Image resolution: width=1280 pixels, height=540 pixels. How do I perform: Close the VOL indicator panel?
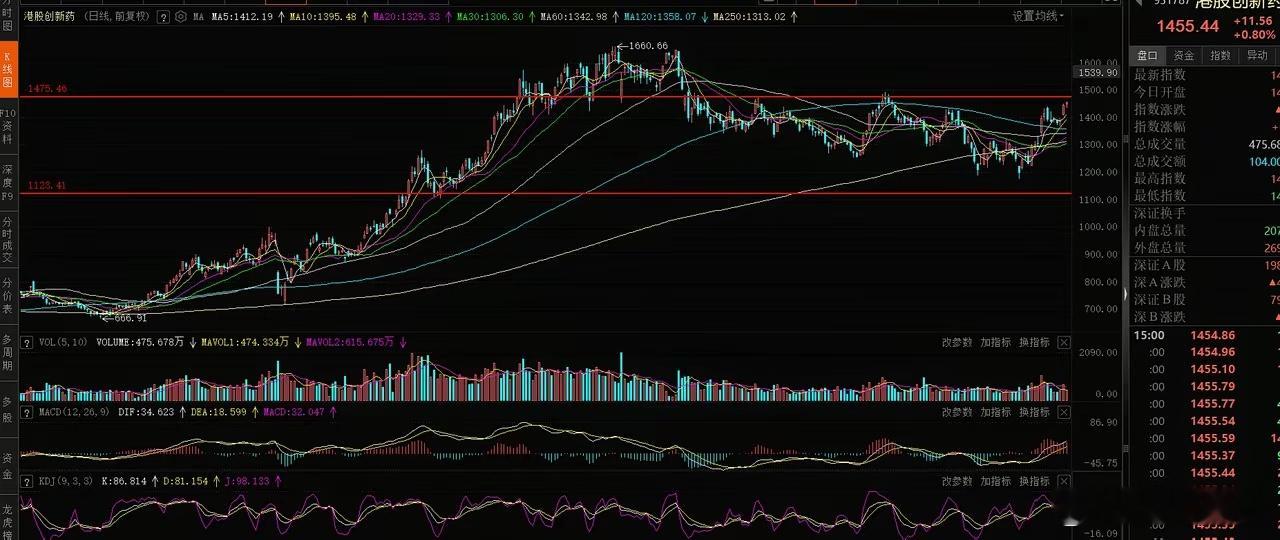coord(1063,342)
